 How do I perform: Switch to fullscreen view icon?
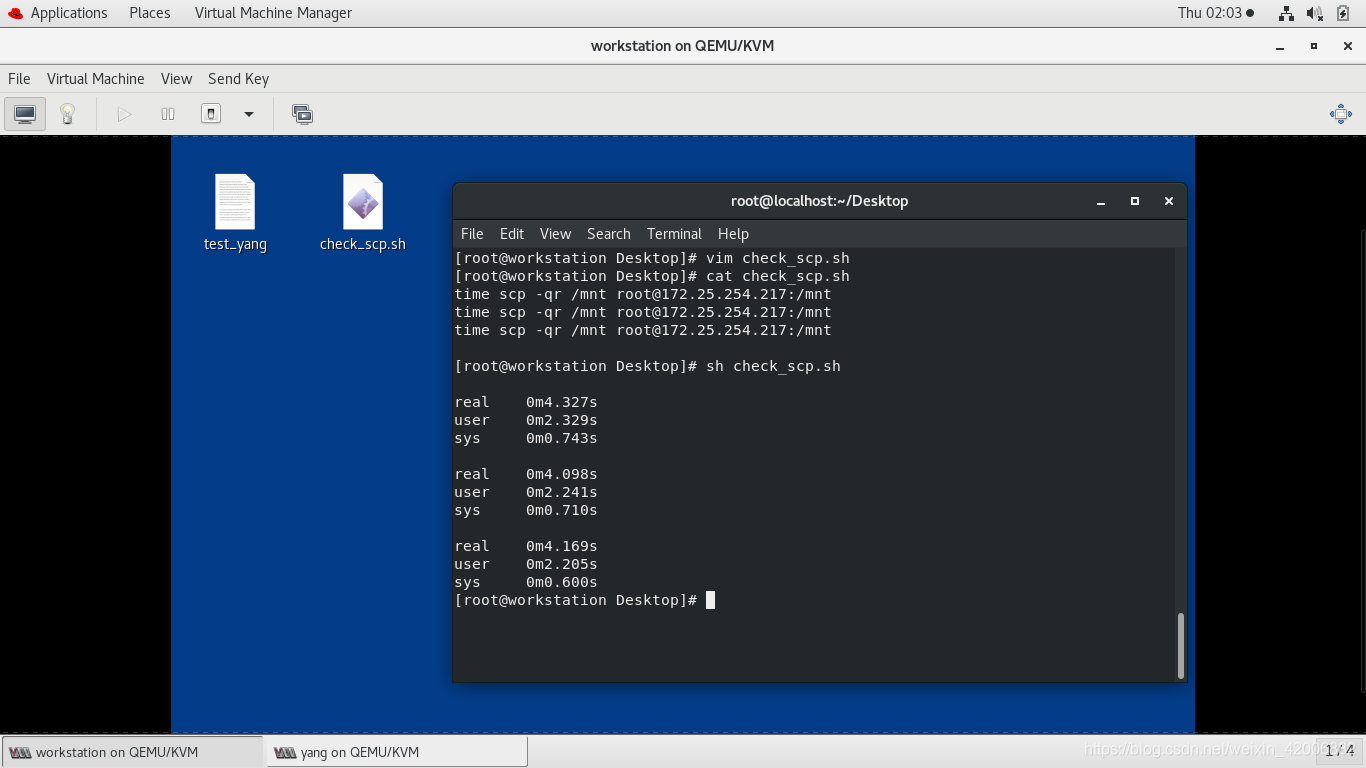(1341, 114)
